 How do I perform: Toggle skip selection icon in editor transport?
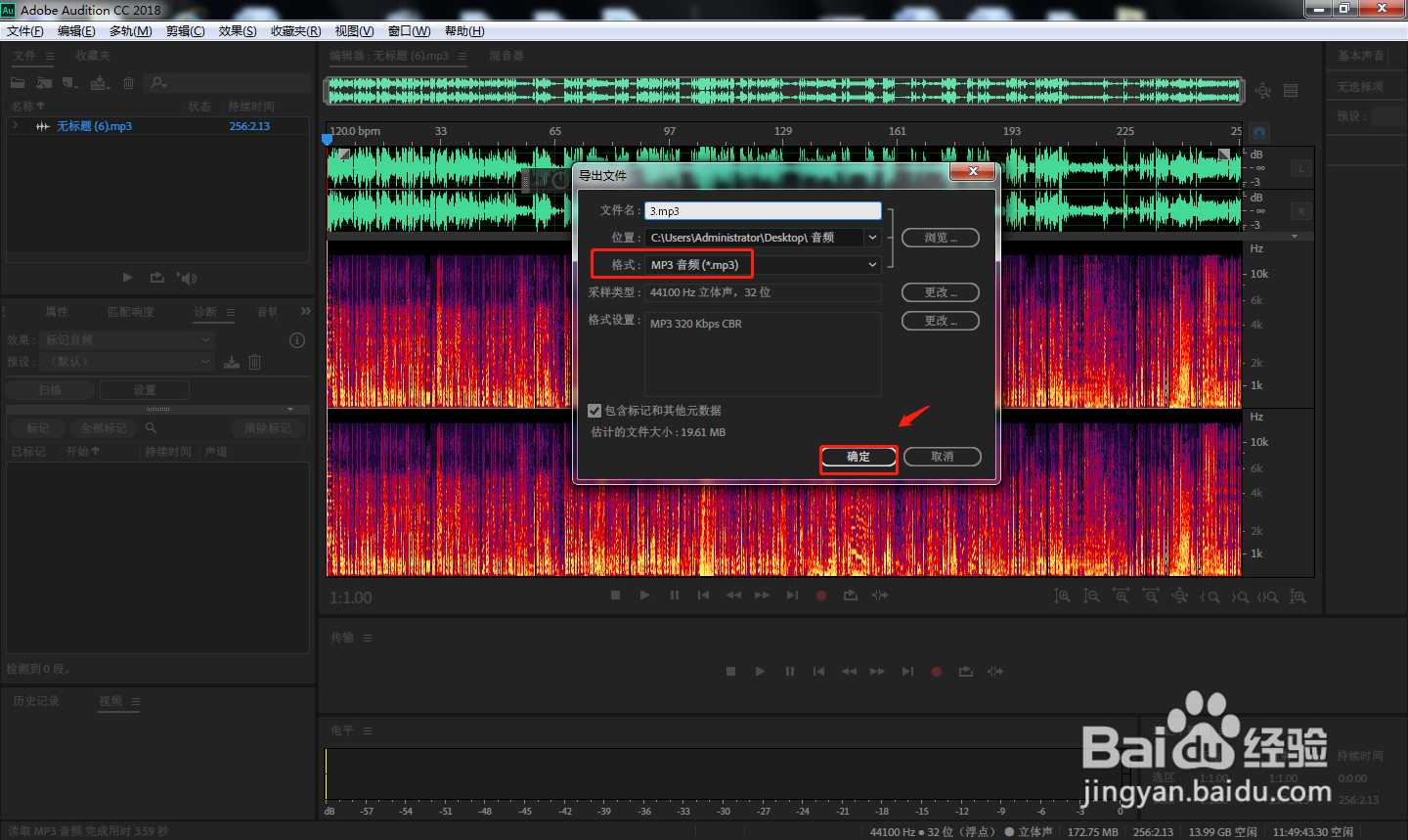click(x=880, y=595)
